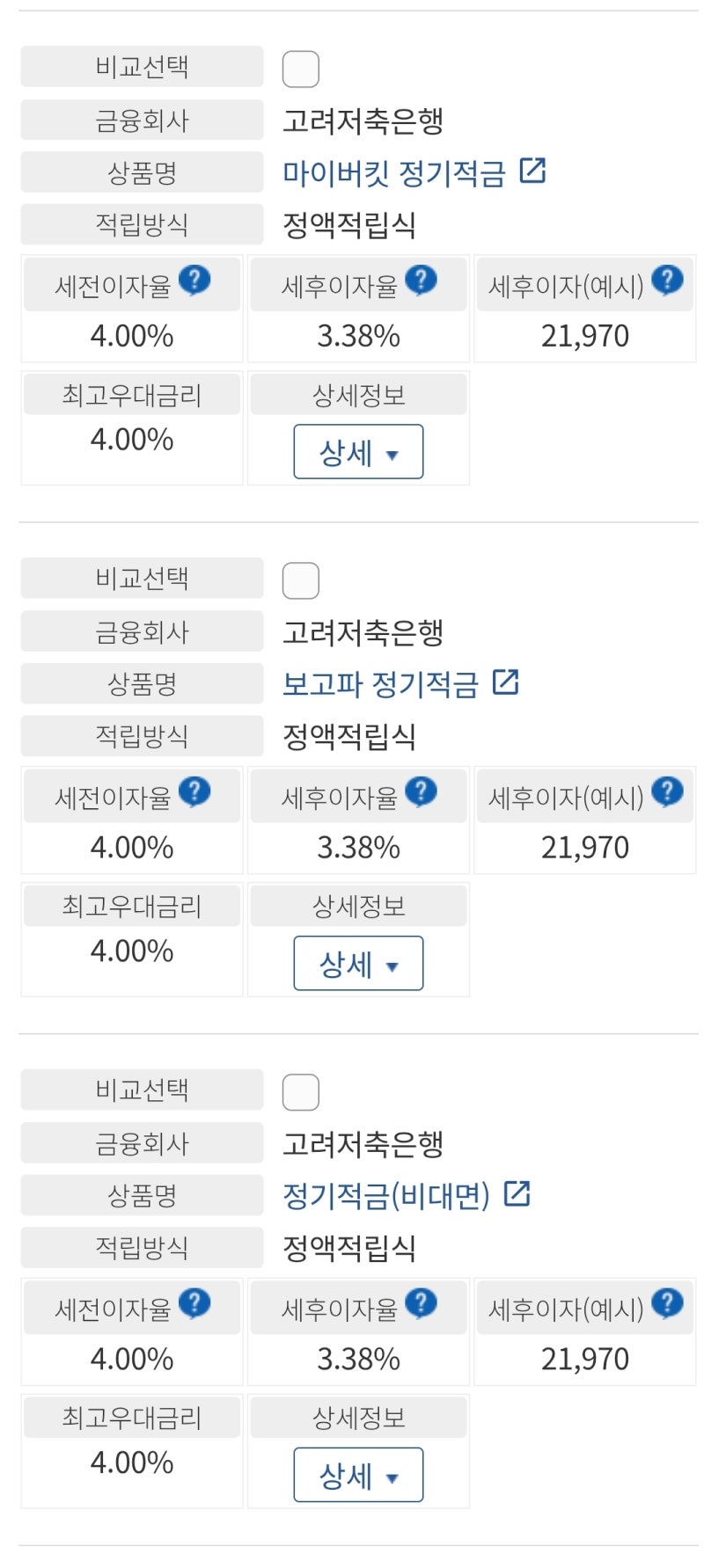The height and width of the screenshot is (1568, 704).
Task: Open the 세후이자율 help tooltip on 보고파 정기적금
Action: point(422,790)
